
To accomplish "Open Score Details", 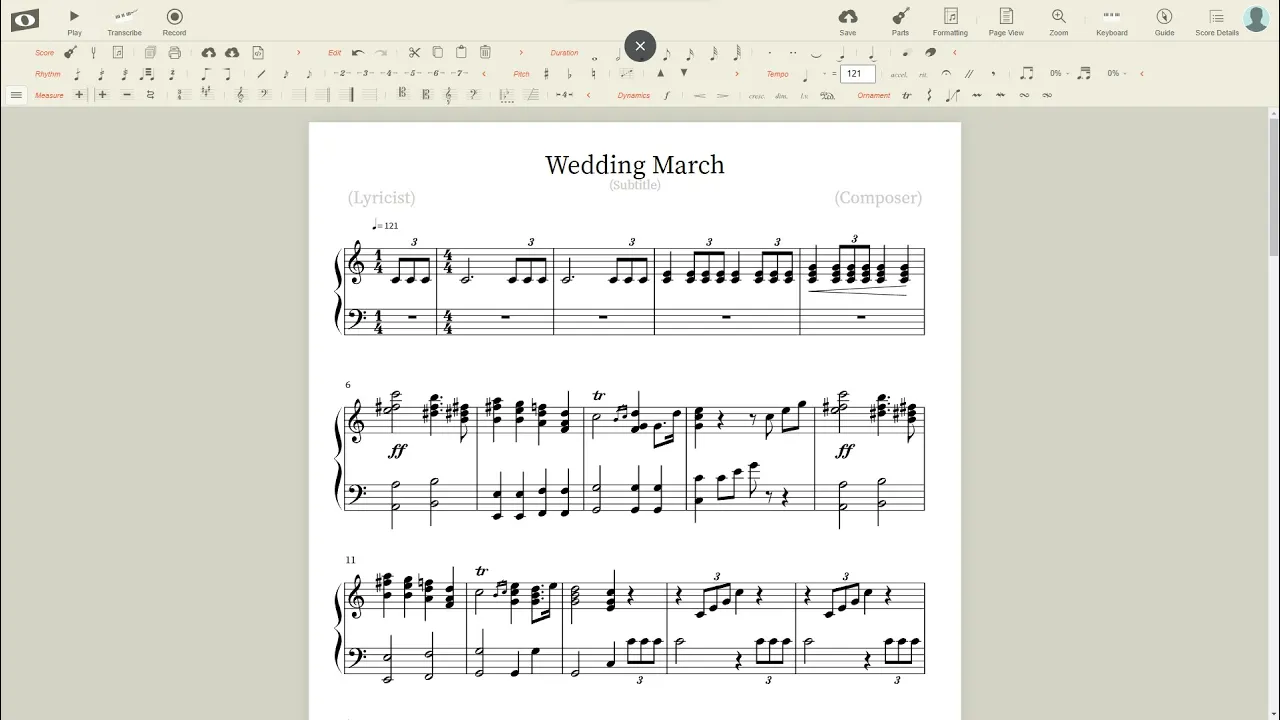I will 1217,20.
